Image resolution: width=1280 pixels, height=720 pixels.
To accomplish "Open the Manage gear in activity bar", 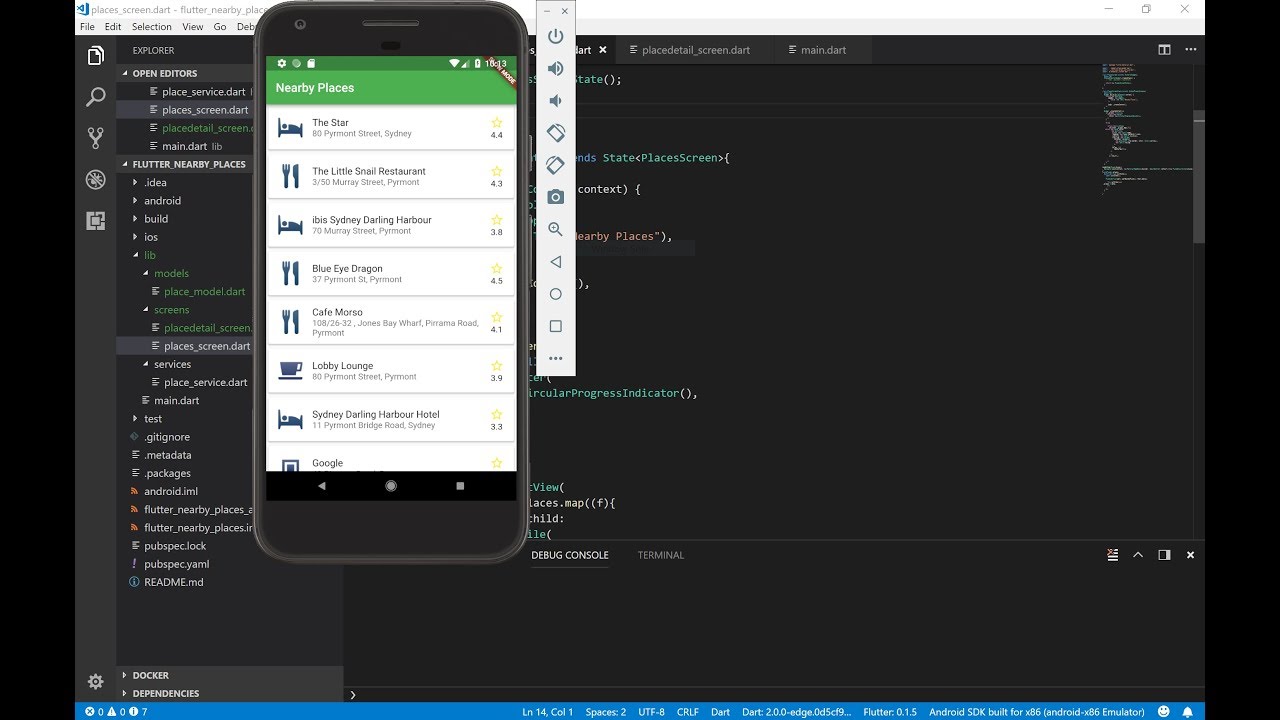I will 96,681.
